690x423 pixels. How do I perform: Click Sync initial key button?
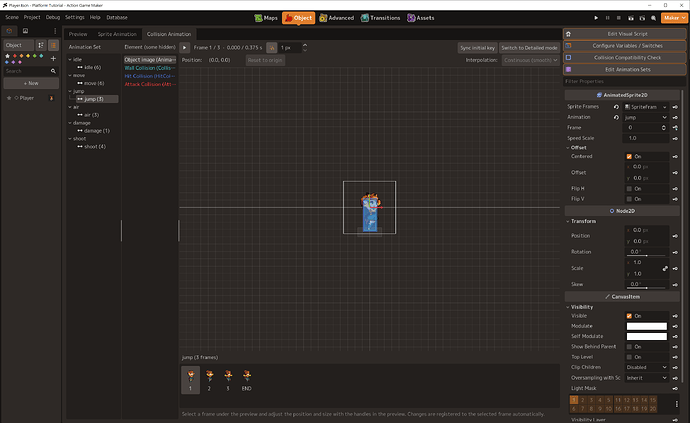coord(477,48)
